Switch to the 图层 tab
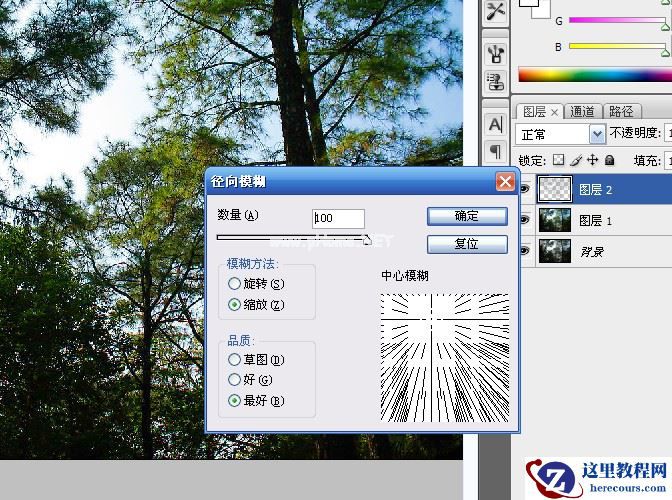The height and width of the screenshot is (500, 672). (x=534, y=112)
